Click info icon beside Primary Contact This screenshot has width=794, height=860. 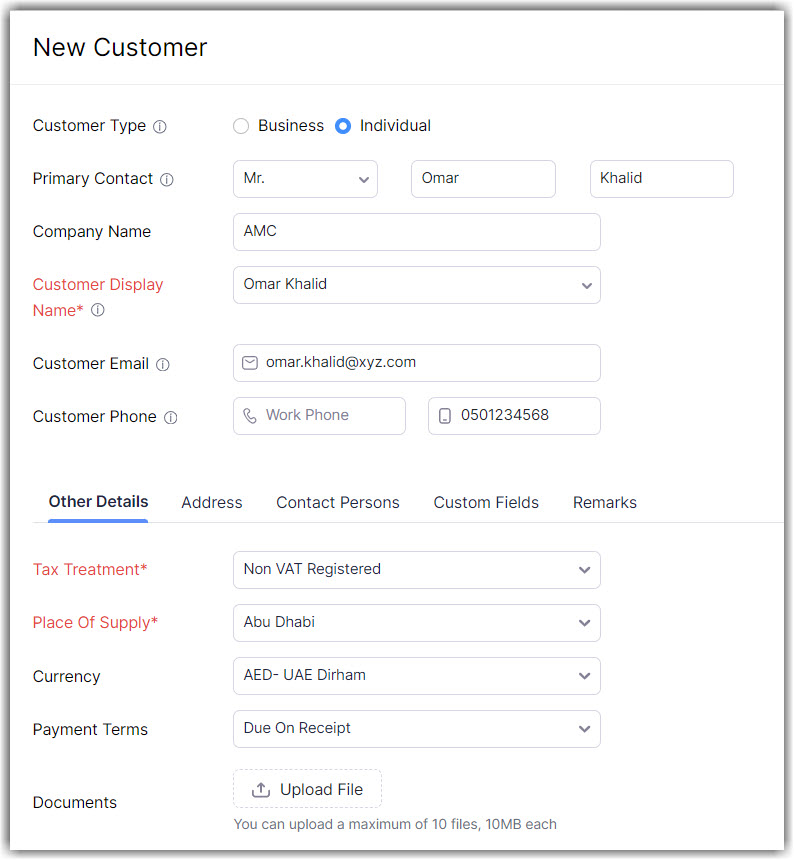(167, 180)
